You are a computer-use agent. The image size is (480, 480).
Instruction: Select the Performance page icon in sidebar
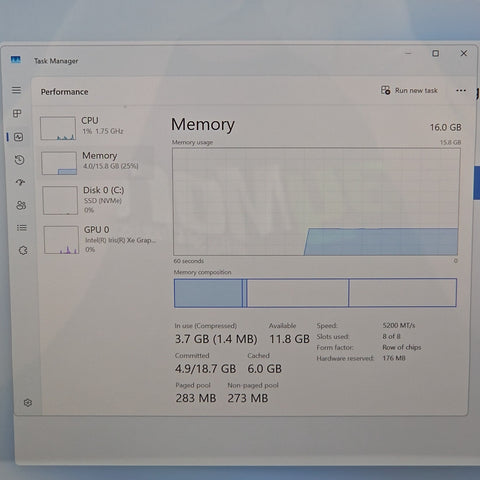pos(18,137)
